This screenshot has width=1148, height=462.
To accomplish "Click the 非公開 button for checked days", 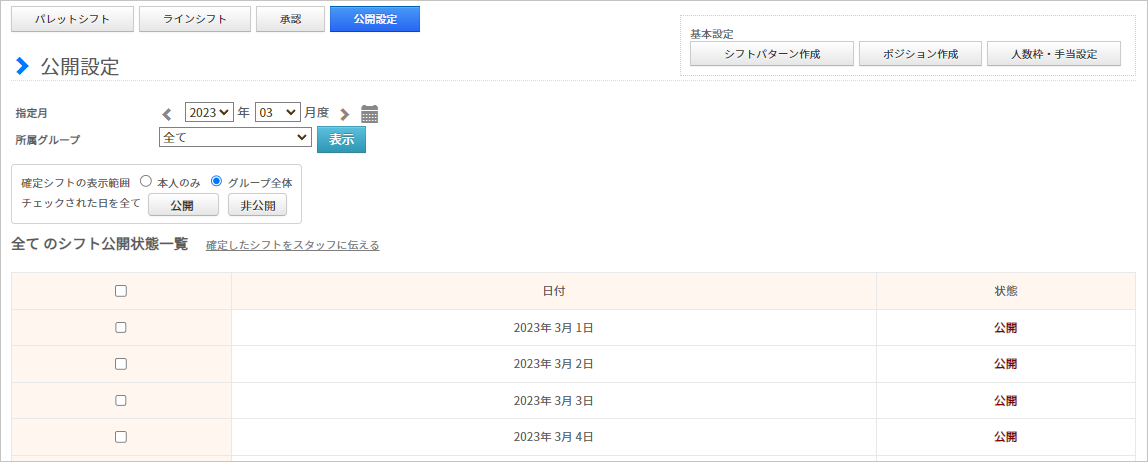I will (257, 205).
